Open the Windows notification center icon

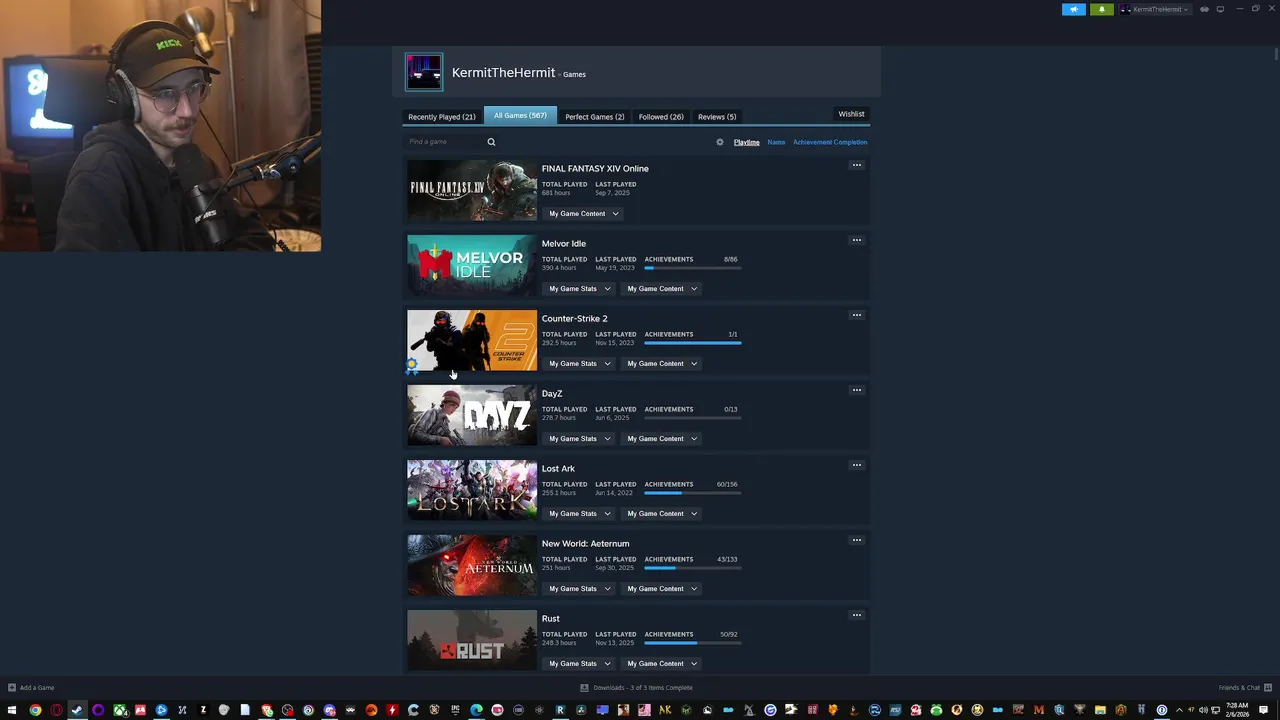click(x=1263, y=710)
